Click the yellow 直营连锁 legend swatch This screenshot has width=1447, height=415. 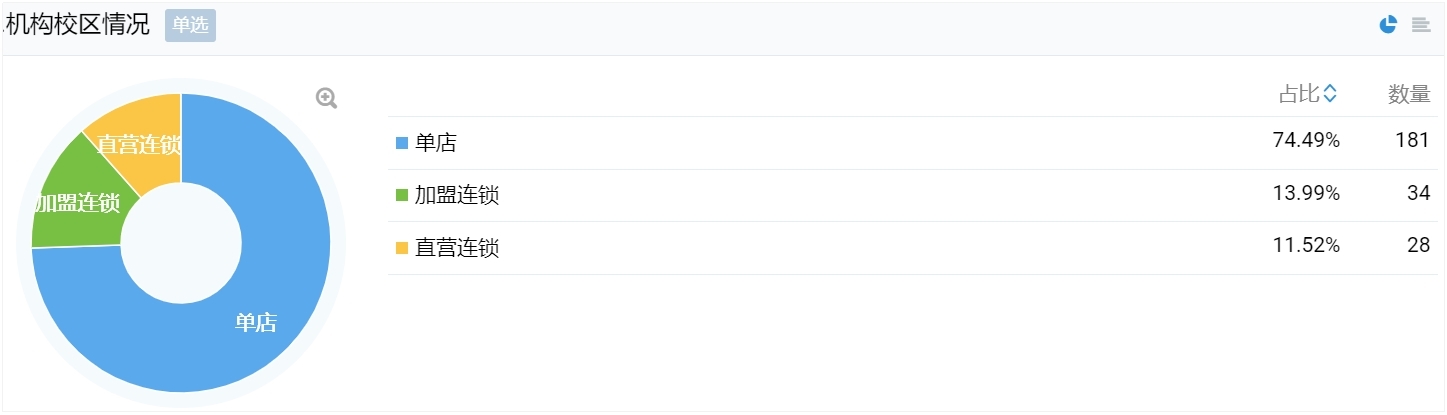pos(402,248)
